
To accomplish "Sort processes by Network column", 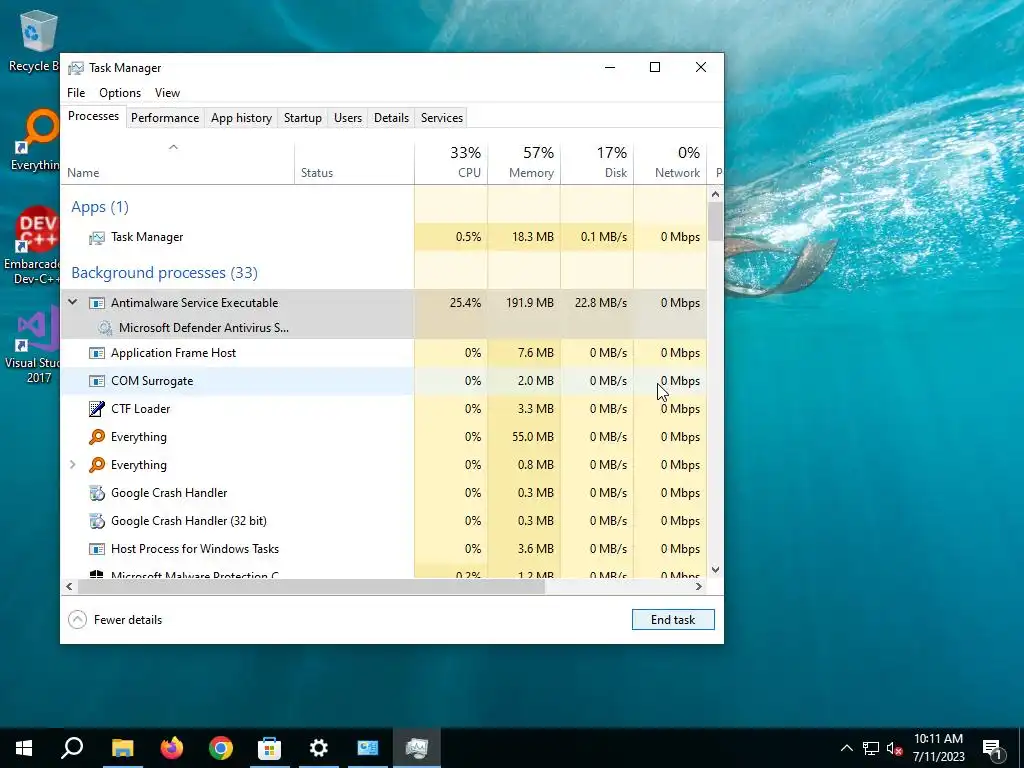I will click(x=670, y=164).
